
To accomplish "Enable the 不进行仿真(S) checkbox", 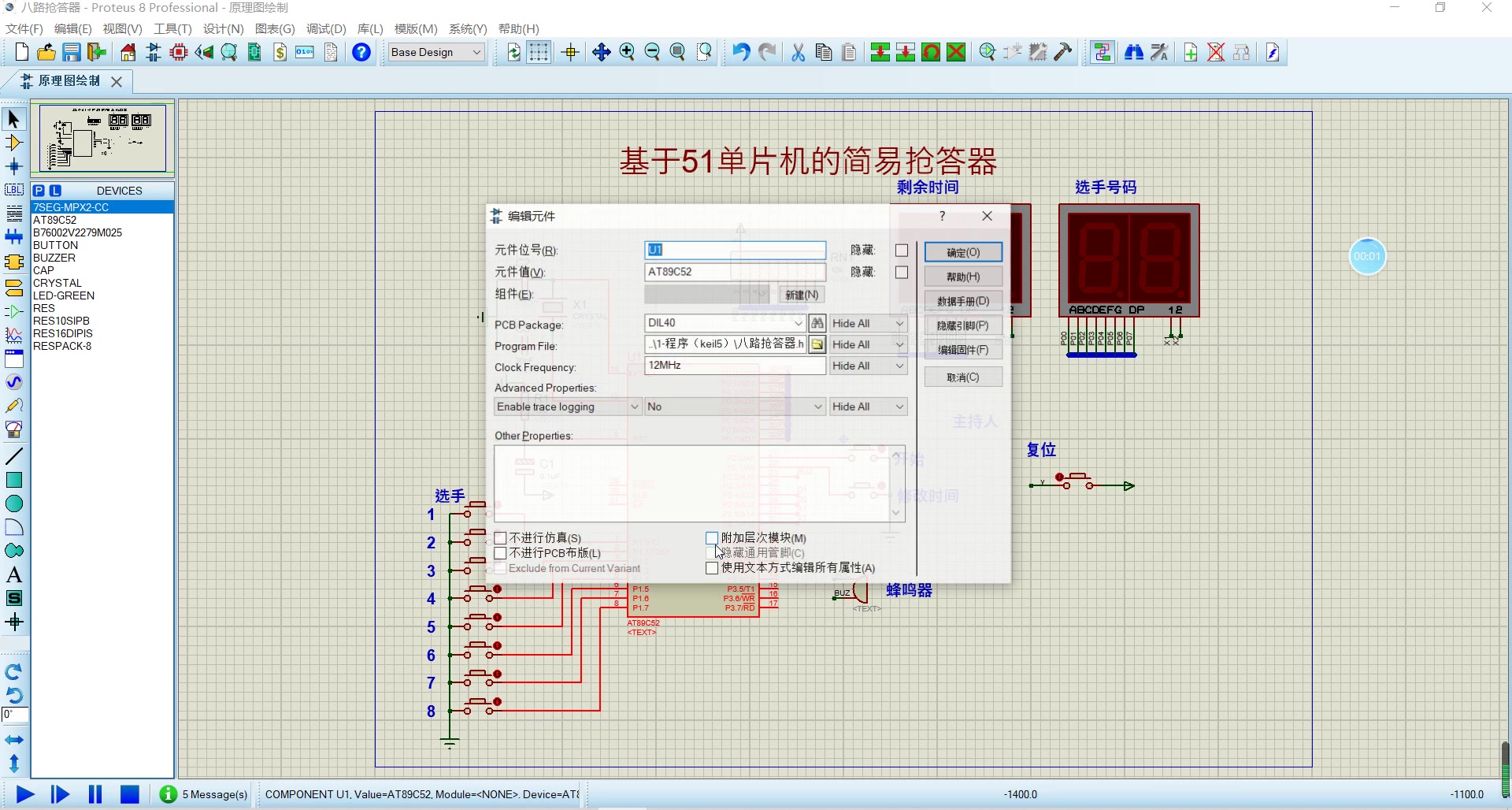I will coord(501,538).
